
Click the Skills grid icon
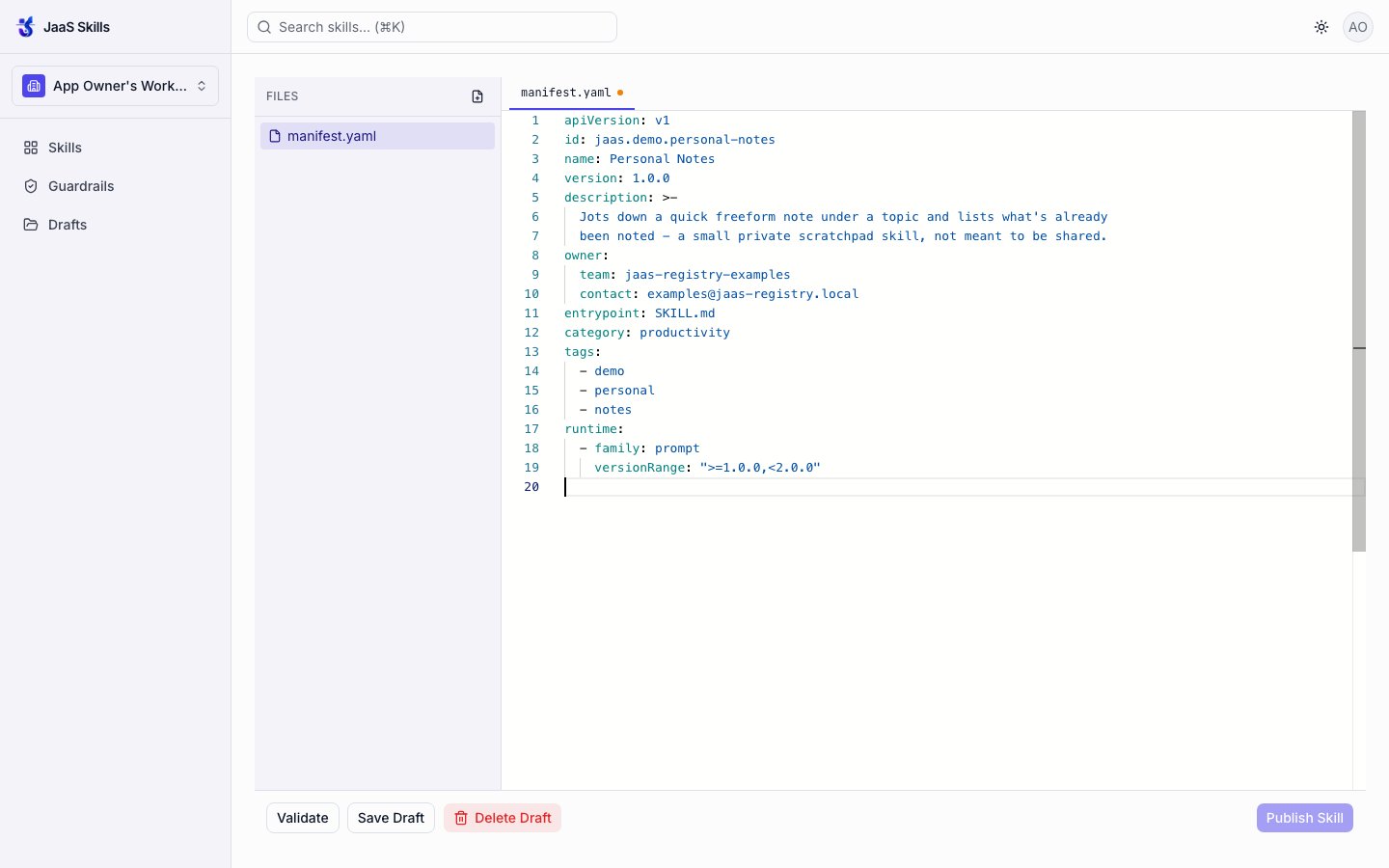coord(31,148)
